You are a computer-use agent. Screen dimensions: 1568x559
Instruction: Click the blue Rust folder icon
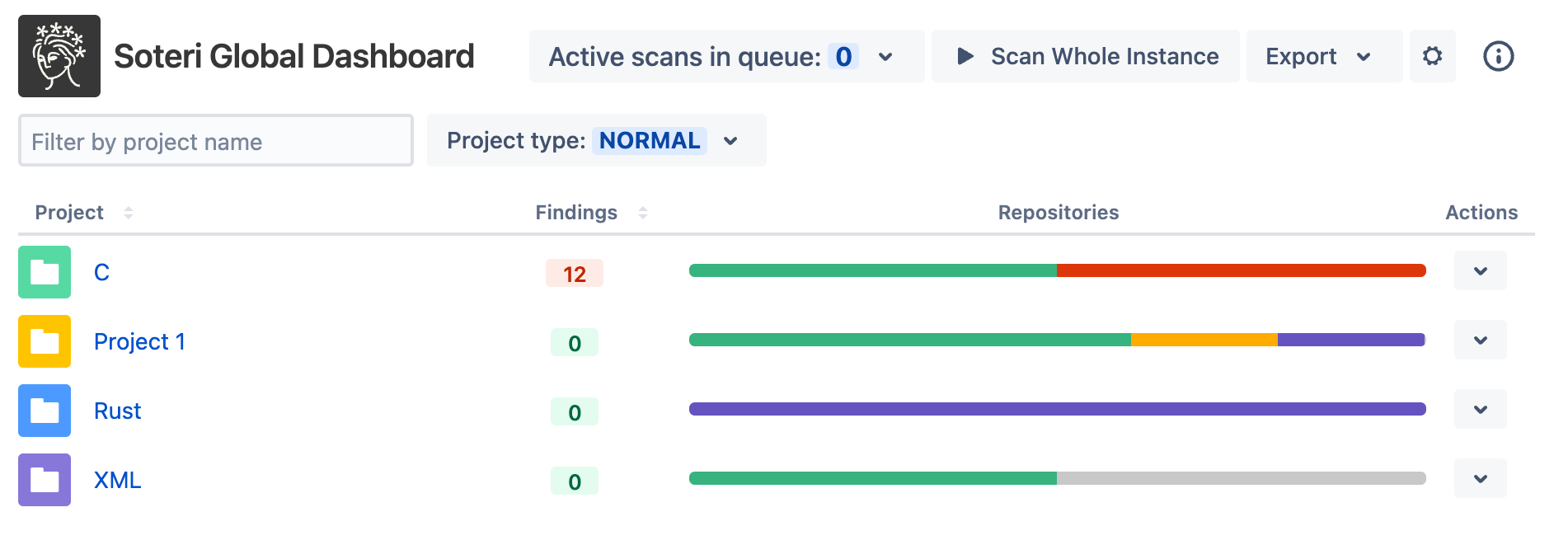click(x=45, y=411)
